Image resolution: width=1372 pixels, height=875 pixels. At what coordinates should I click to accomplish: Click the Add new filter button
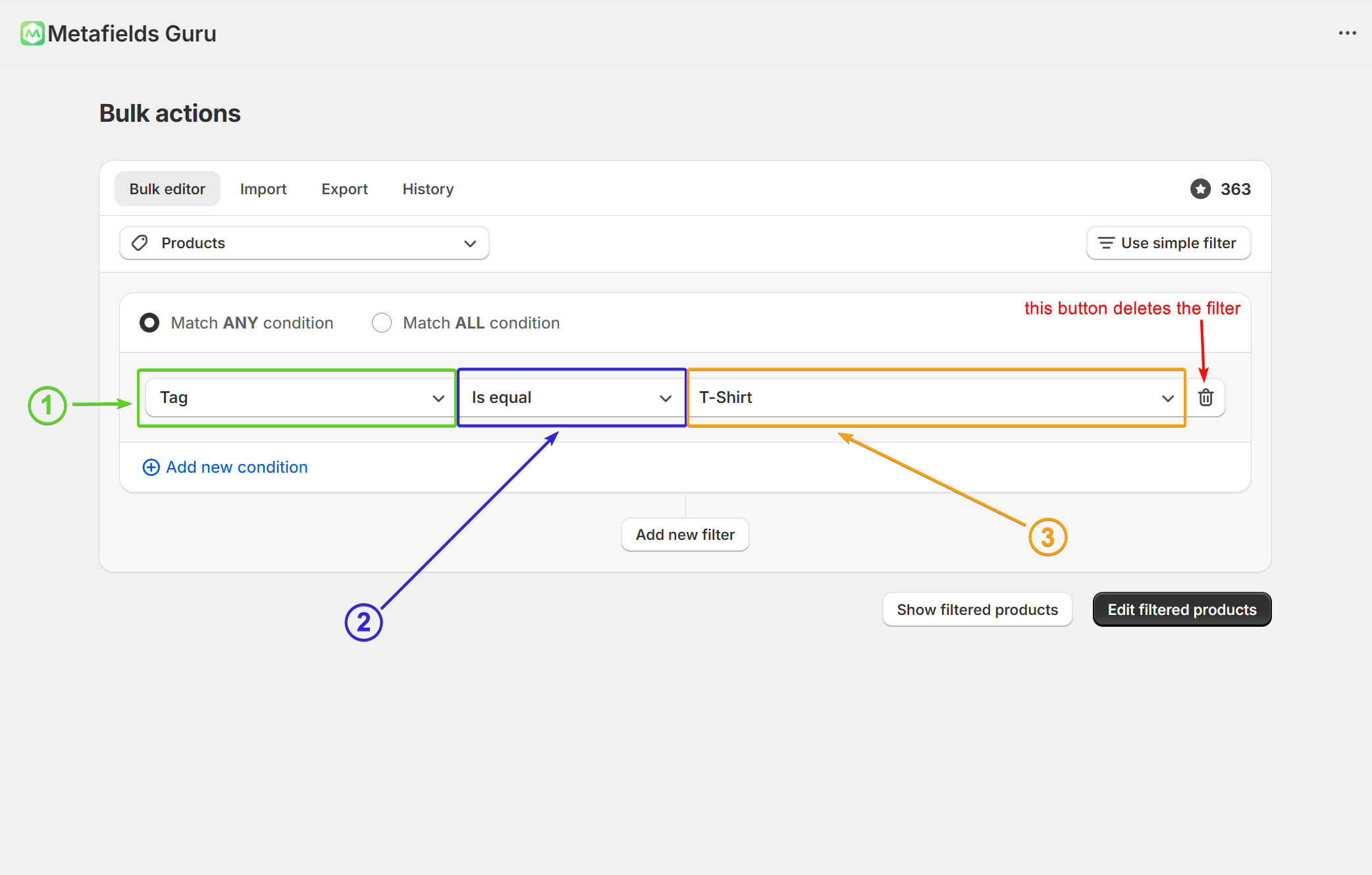685,535
